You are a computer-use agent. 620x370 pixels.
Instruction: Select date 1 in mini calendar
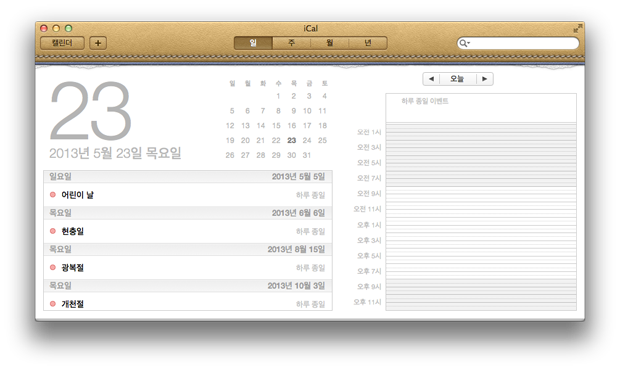(278, 96)
